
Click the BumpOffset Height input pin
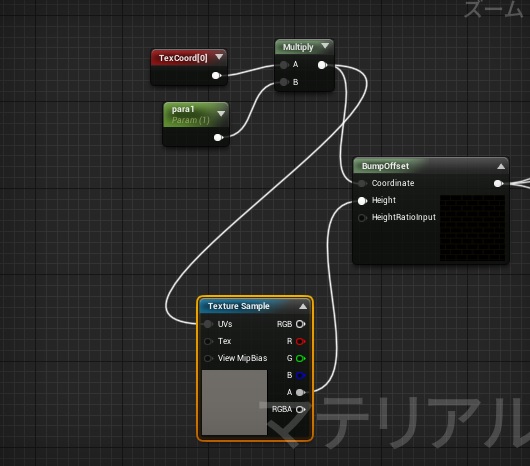pos(362,201)
